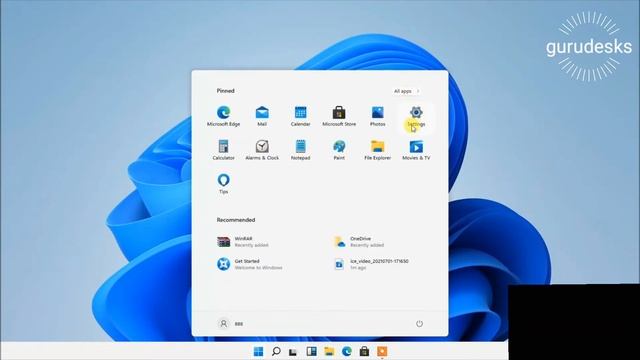
Task: Open the Paint app
Action: 339,150
